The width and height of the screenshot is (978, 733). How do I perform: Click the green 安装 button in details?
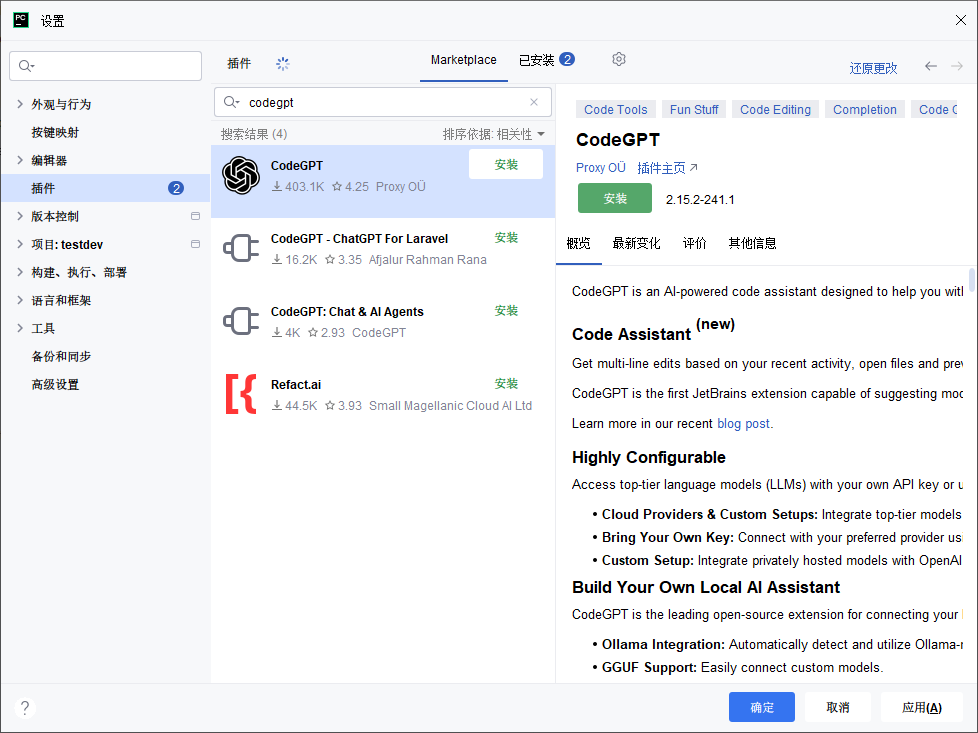point(614,198)
